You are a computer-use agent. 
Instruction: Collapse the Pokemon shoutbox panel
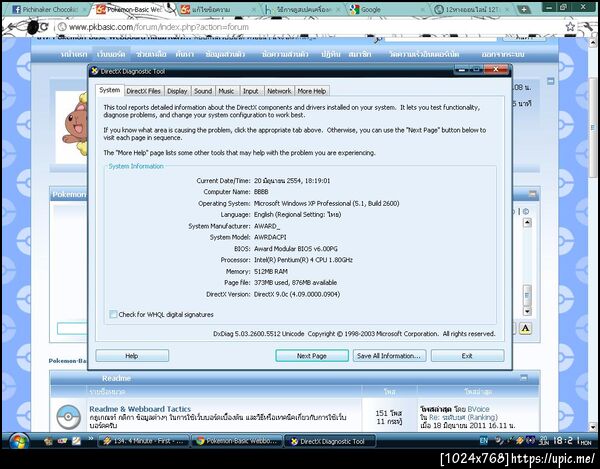[533, 194]
